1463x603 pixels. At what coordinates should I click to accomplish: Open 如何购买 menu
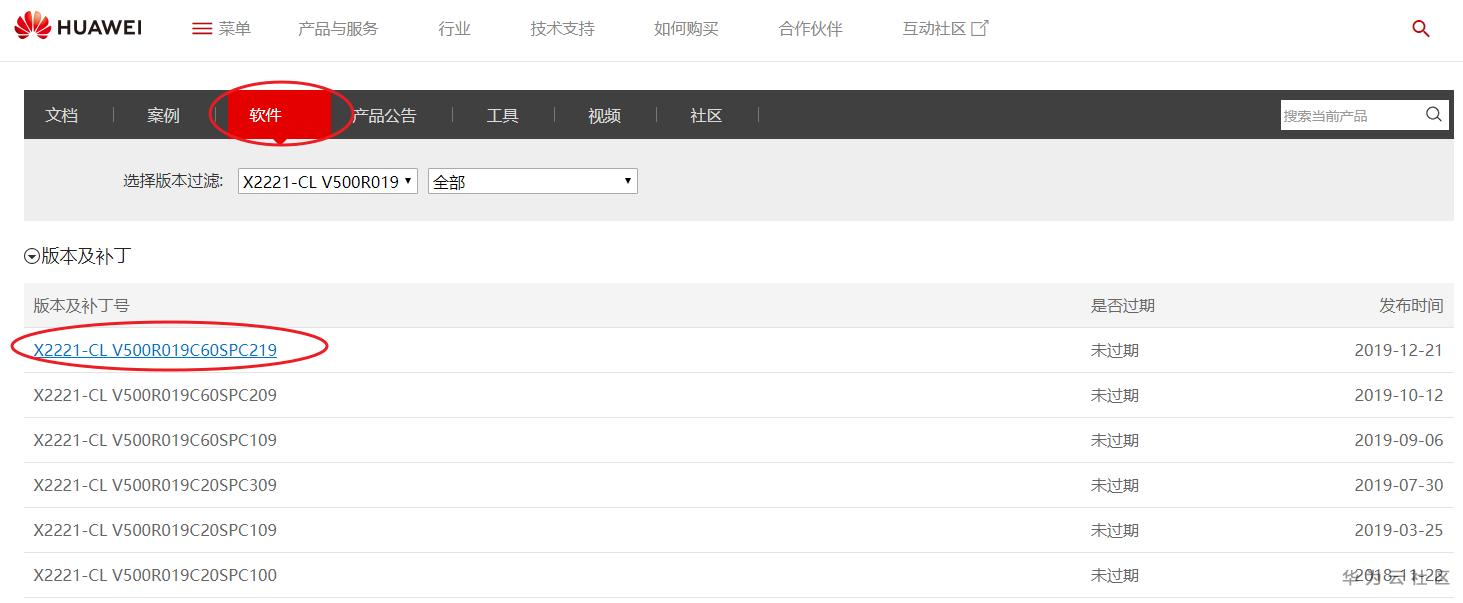pyautogui.click(x=686, y=29)
